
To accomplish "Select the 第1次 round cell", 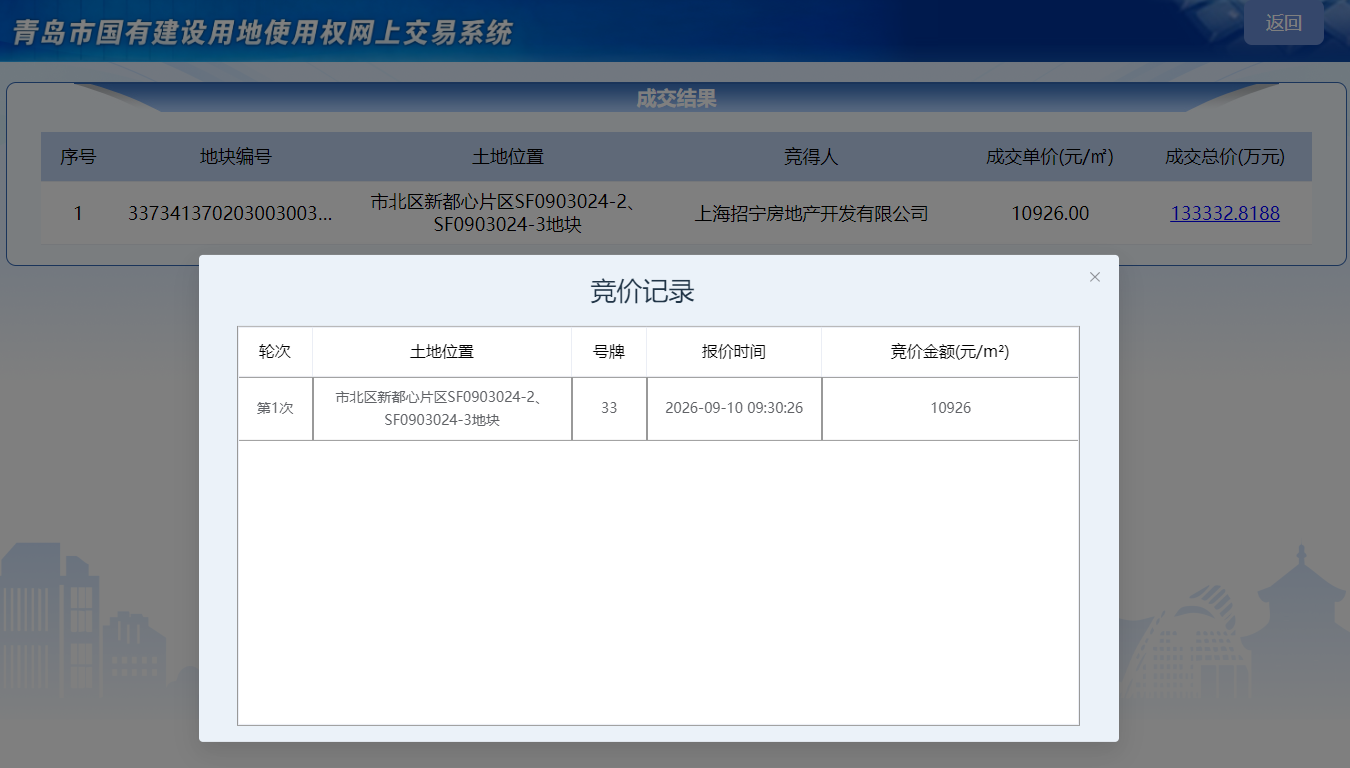I will coord(275,408).
